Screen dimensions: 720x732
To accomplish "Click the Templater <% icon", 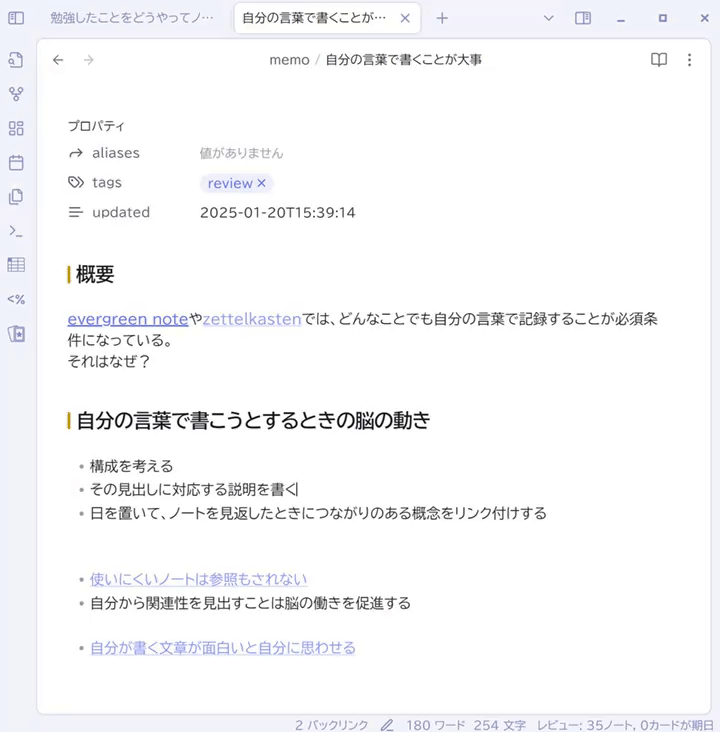I will tap(16, 299).
